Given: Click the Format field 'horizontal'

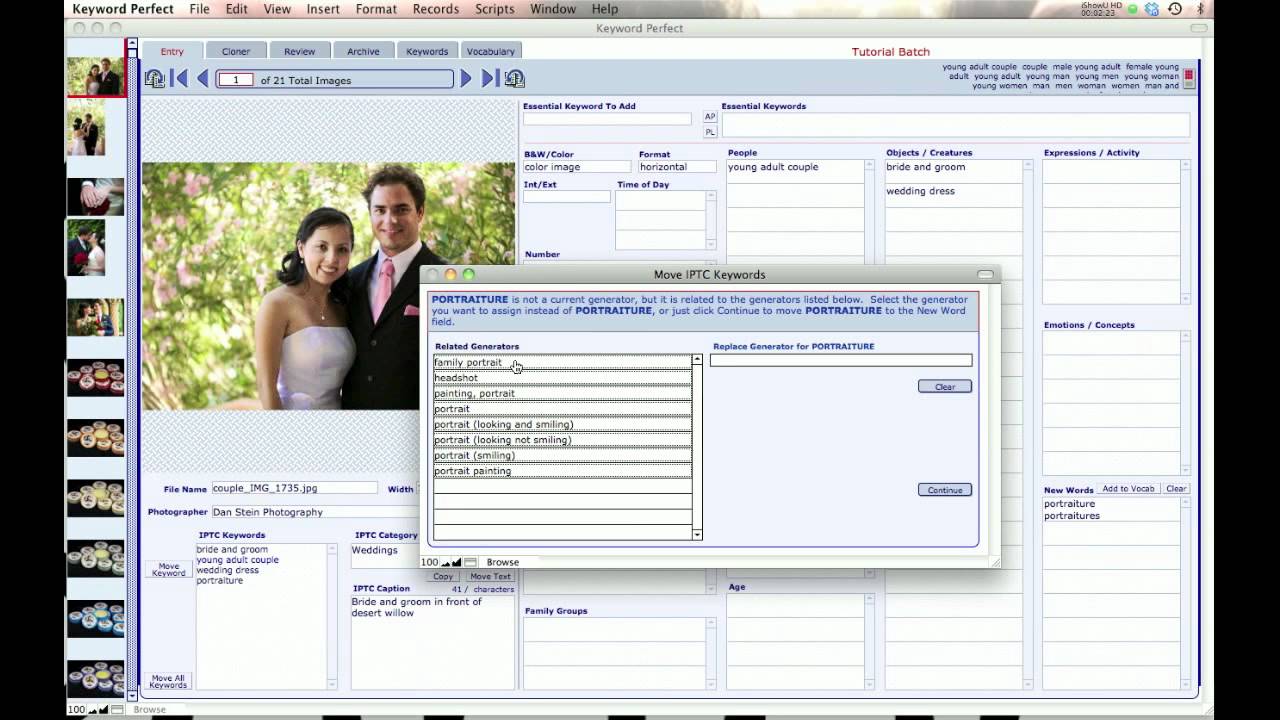Looking at the screenshot, I should click(677, 167).
